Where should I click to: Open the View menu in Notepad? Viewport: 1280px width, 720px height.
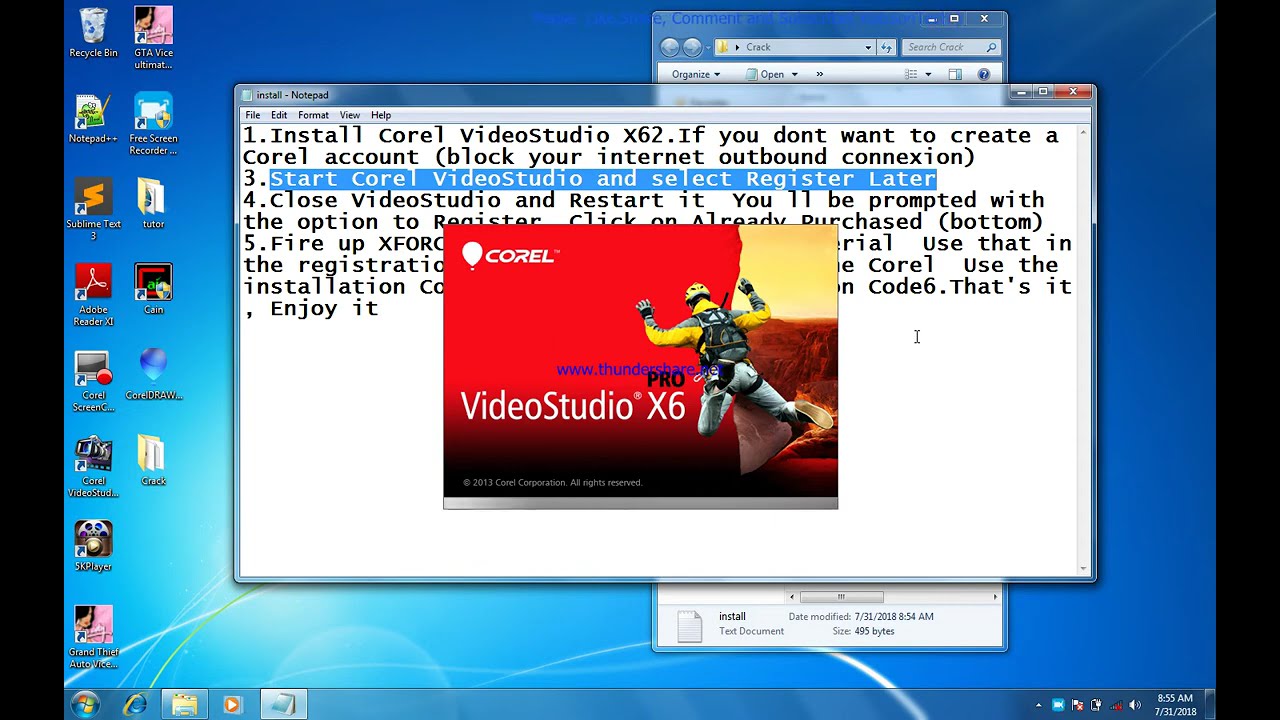349,115
